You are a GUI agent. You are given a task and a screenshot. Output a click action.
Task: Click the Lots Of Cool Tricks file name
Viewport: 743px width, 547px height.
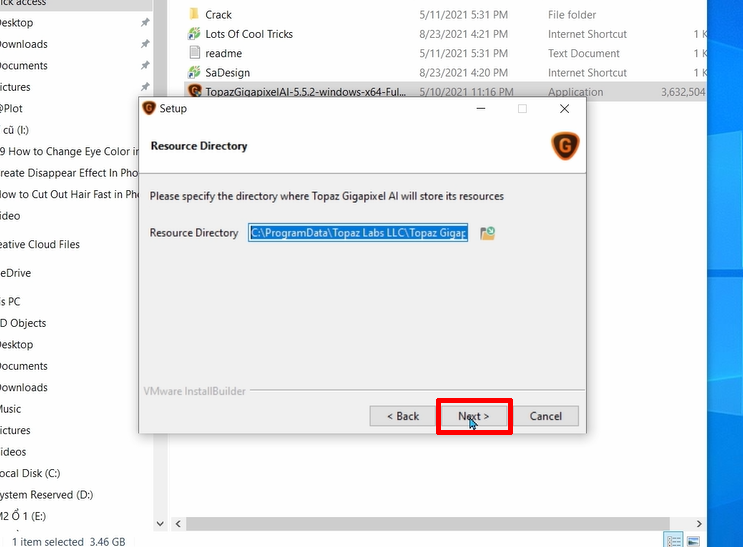tap(249, 34)
